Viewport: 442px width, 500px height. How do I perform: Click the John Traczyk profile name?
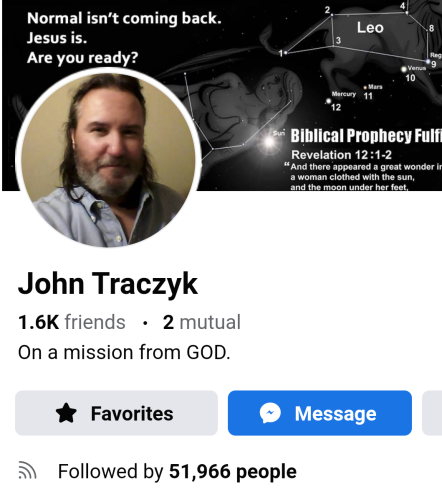coord(108,283)
